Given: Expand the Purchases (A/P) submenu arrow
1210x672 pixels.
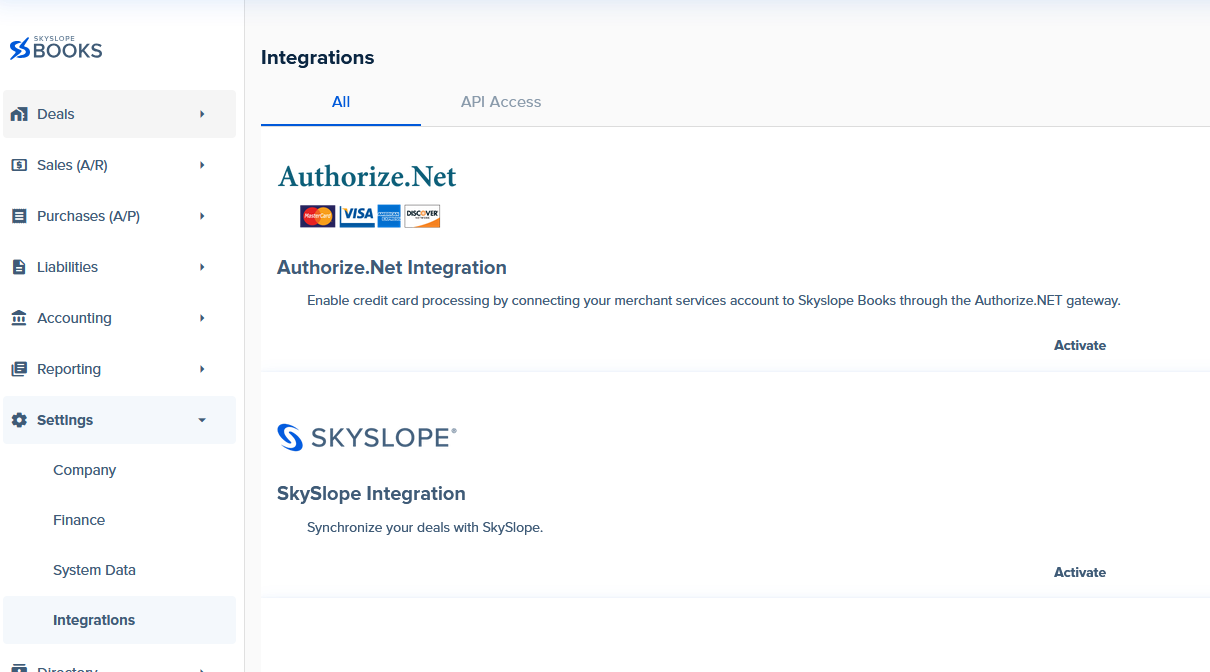Looking at the screenshot, I should pyautogui.click(x=202, y=216).
